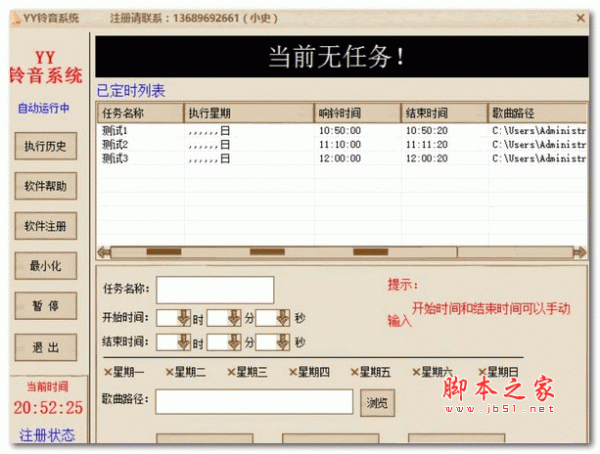Viewport: 600px width, 454px height.
Task: Click the YY bell app icon in title bar
Action: click(16, 19)
